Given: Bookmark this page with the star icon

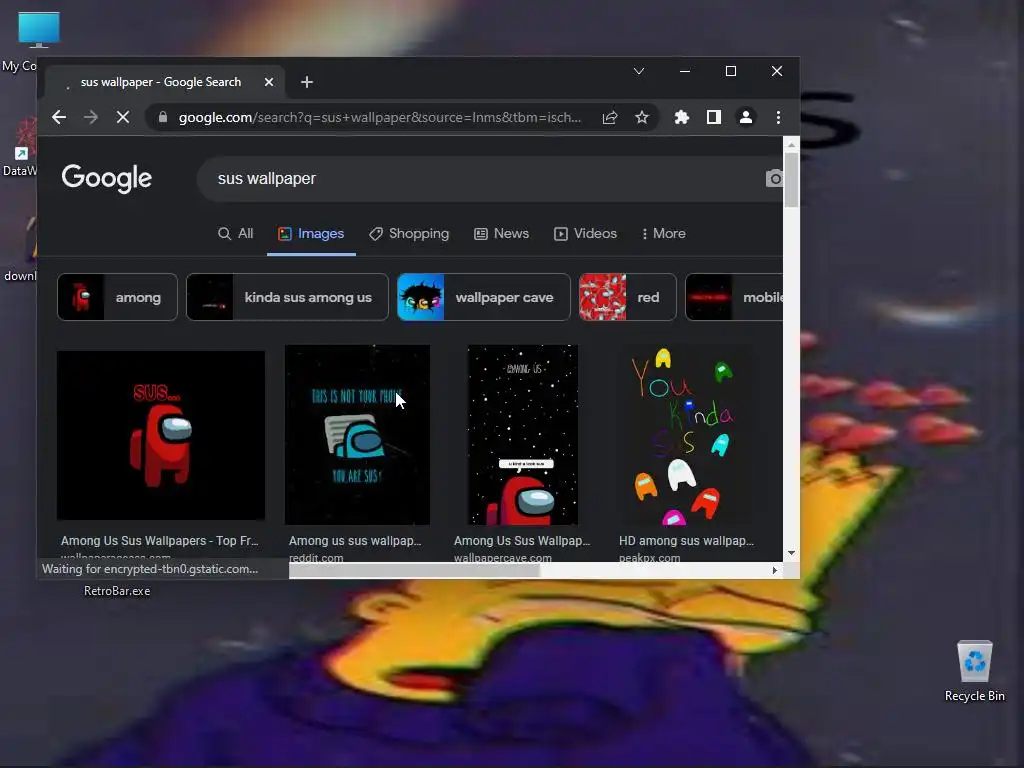Looking at the screenshot, I should pos(642,118).
